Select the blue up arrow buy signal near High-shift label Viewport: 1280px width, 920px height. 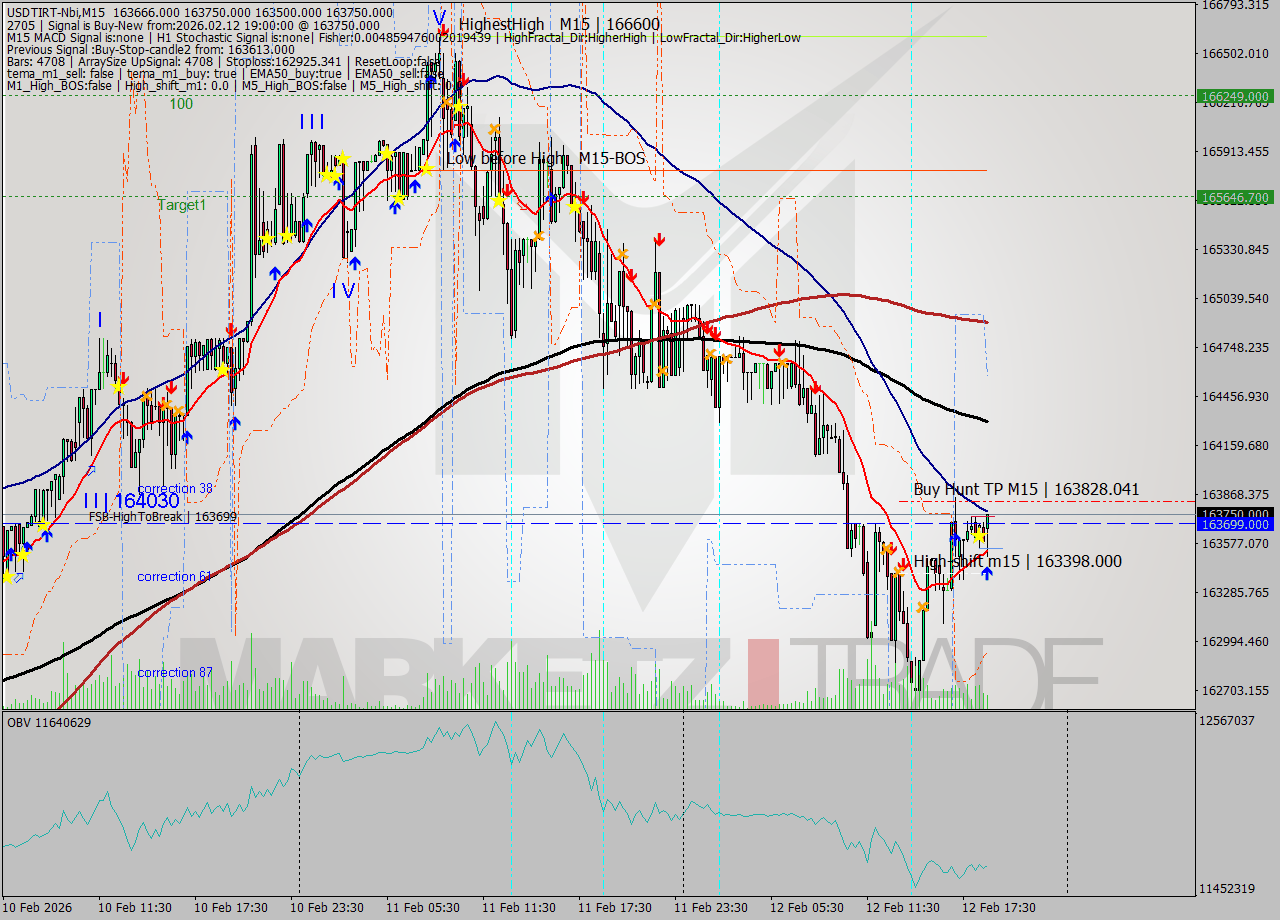(986, 574)
